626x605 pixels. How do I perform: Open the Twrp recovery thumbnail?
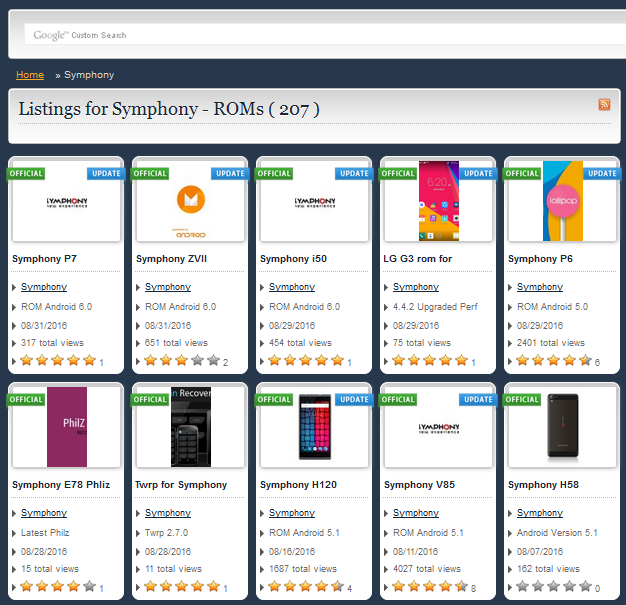pyautogui.click(x=190, y=427)
